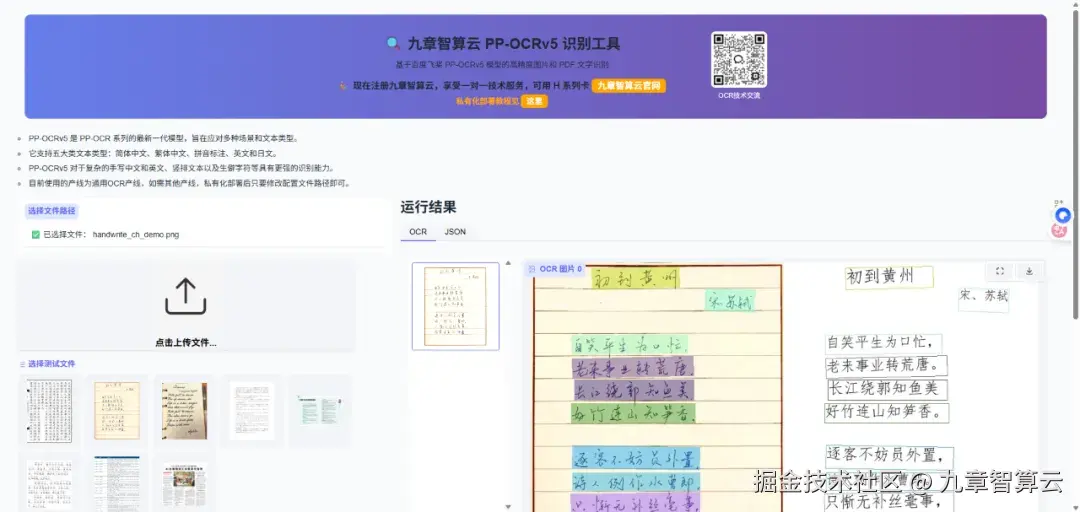
Task: Click the green check next to 已选择文件
Action: point(36,234)
